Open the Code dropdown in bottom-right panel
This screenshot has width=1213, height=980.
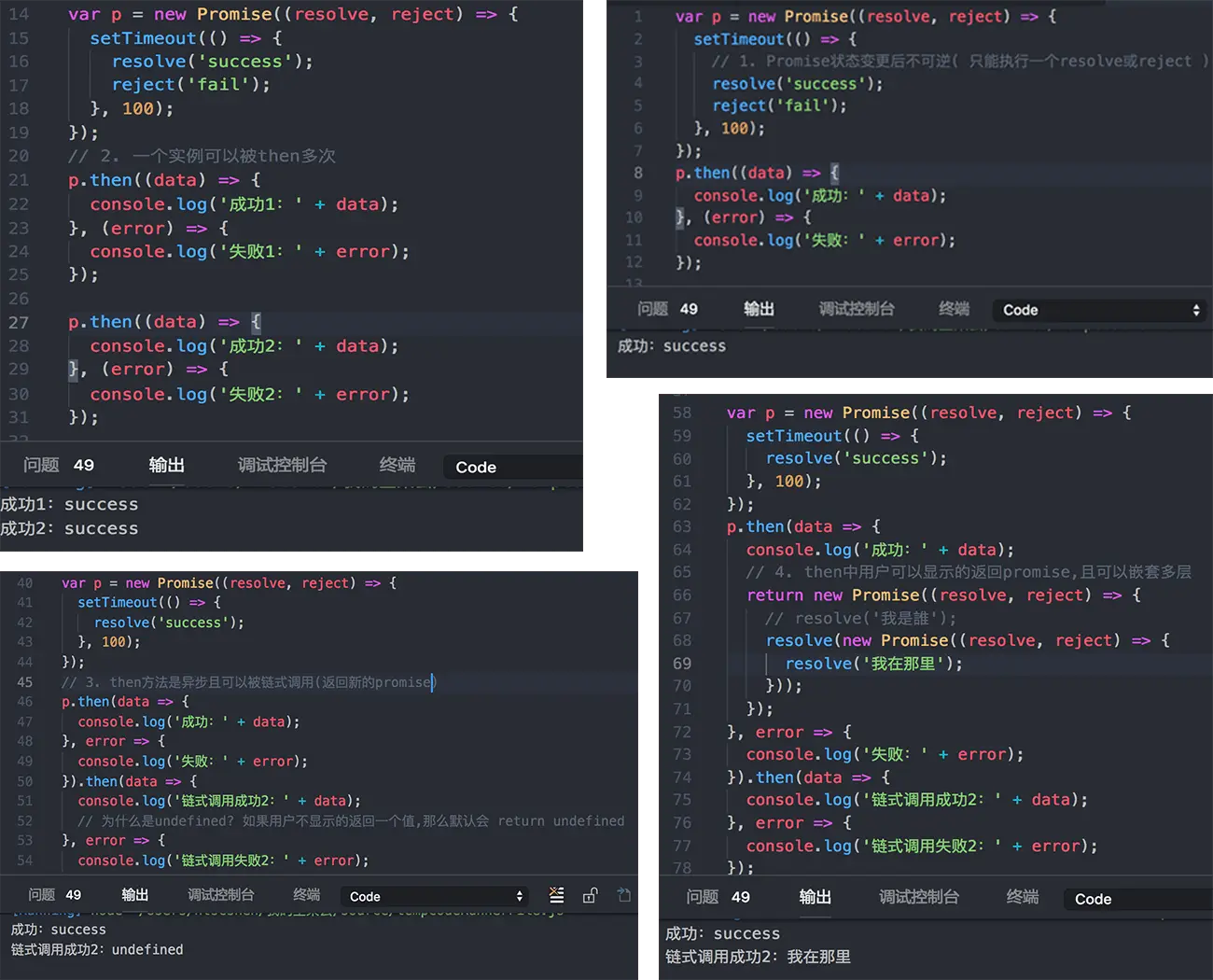click(x=1136, y=899)
